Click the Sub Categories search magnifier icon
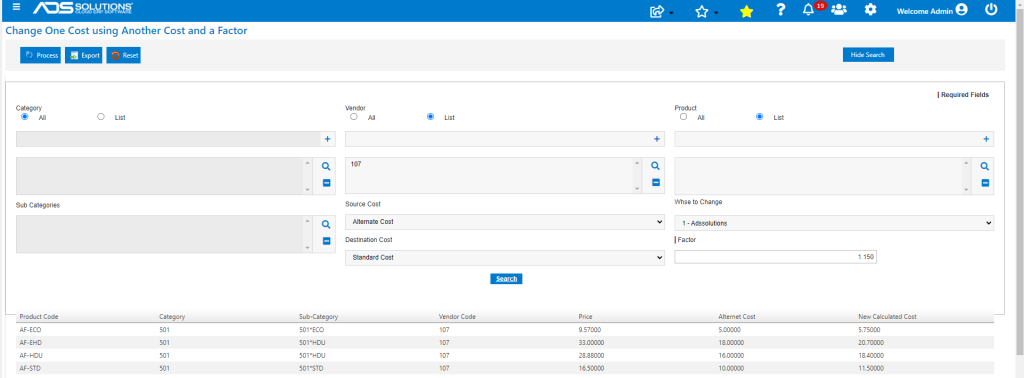Viewport: 1024px width, 378px height. (x=326, y=225)
